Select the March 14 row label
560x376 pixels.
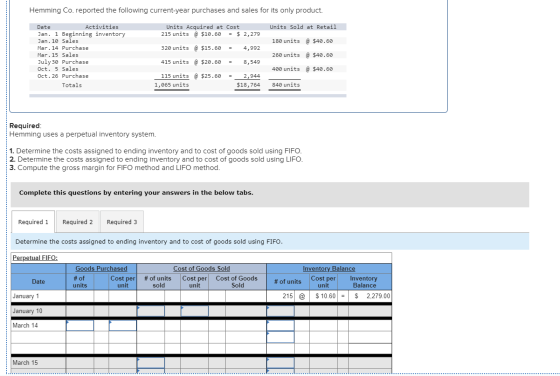point(25,325)
